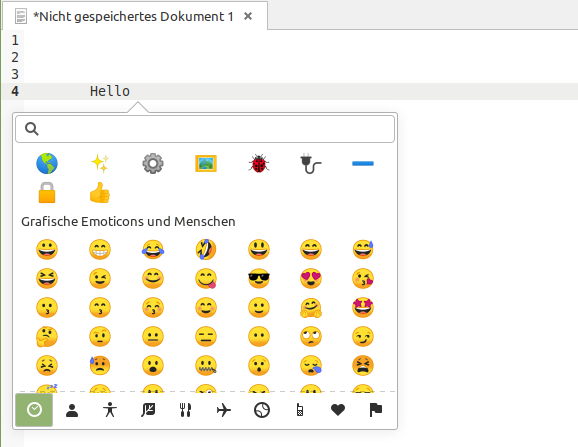Image resolution: width=578 pixels, height=447 pixels.
Task: Switch to symbols heart category
Action: click(x=338, y=410)
